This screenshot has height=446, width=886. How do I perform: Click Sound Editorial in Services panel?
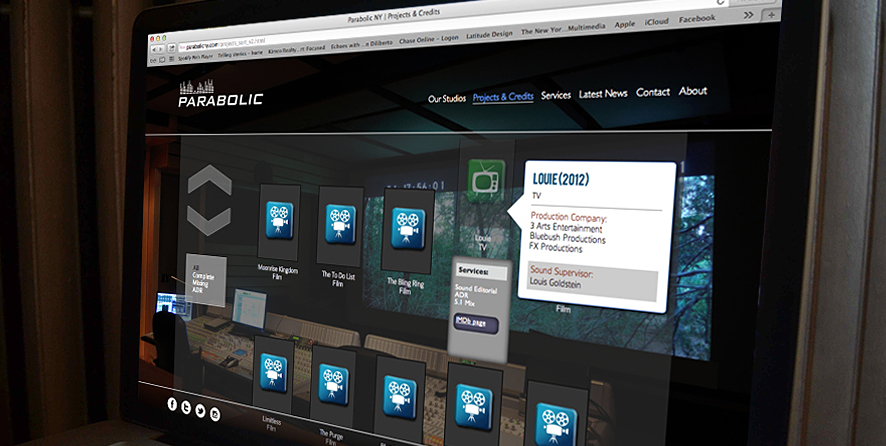point(476,289)
